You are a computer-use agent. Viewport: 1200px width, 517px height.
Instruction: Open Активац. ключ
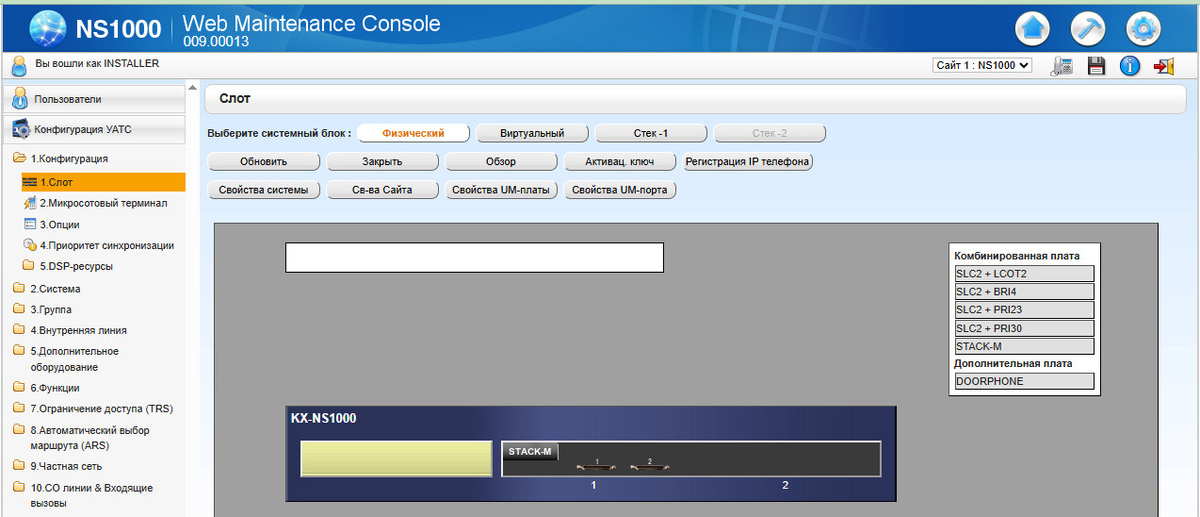pyautogui.click(x=620, y=162)
